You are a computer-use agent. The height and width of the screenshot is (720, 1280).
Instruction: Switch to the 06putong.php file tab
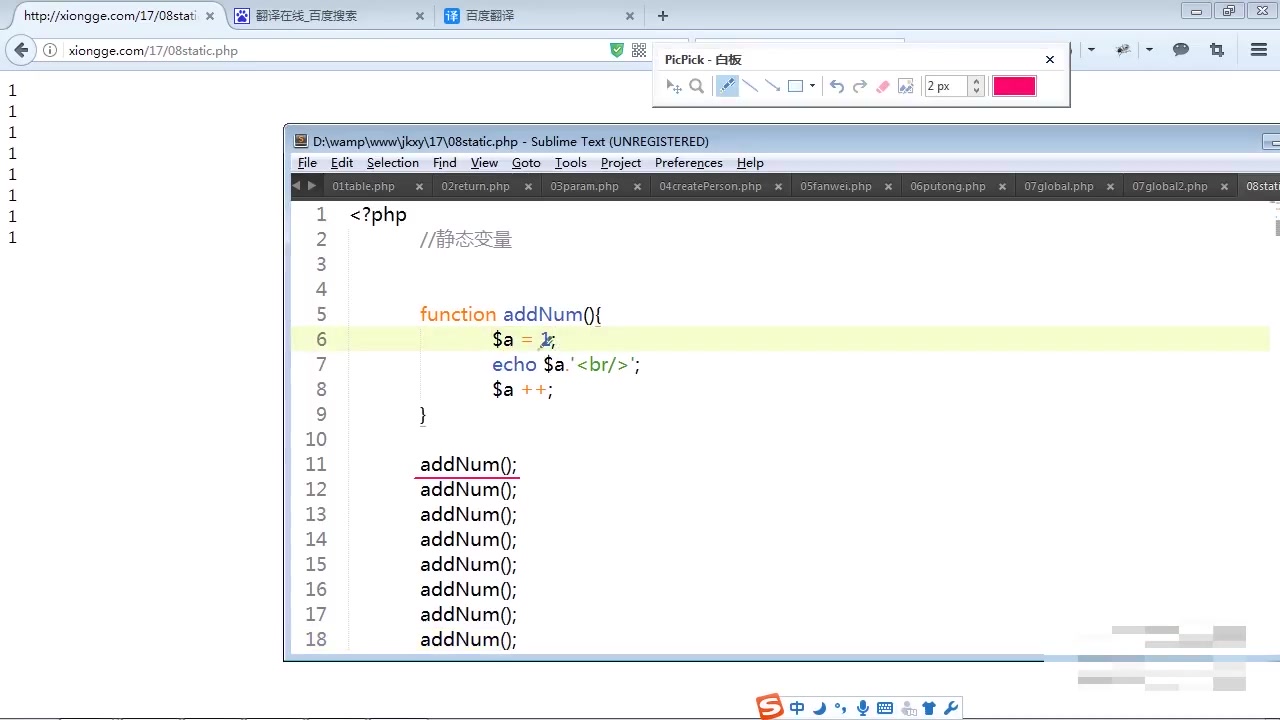(947, 186)
